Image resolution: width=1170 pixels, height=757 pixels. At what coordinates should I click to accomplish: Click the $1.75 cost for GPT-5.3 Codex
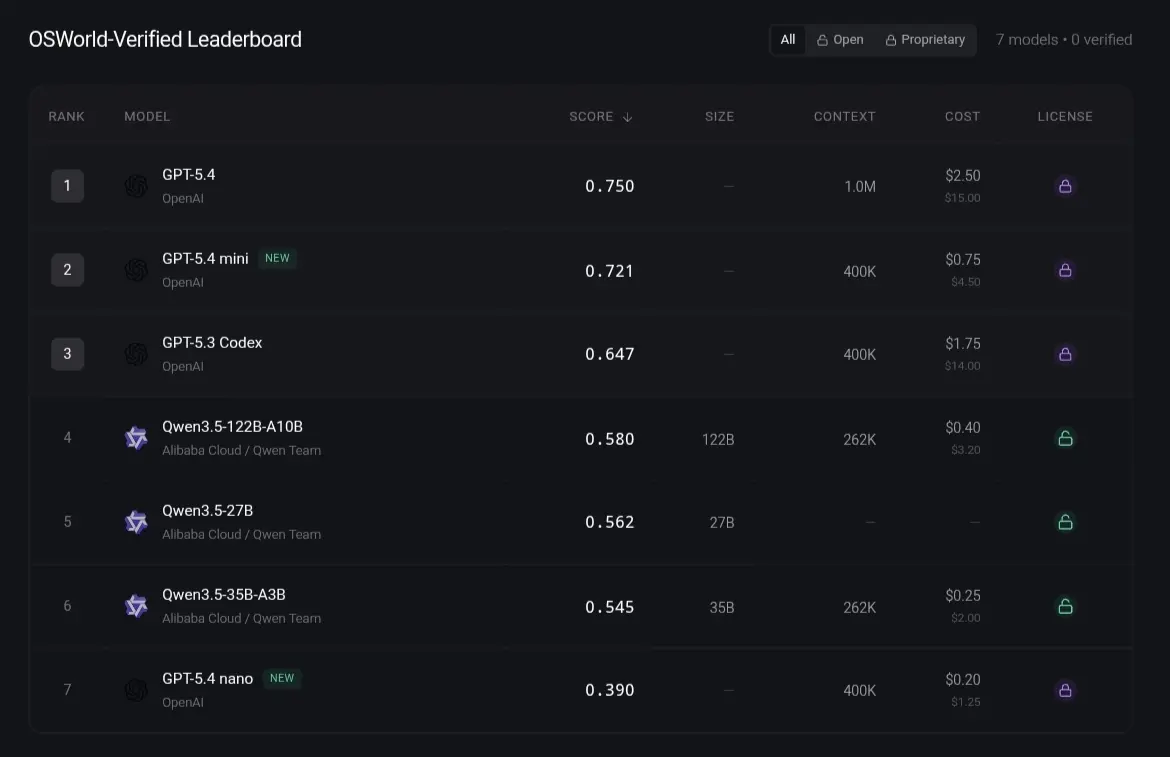(963, 343)
